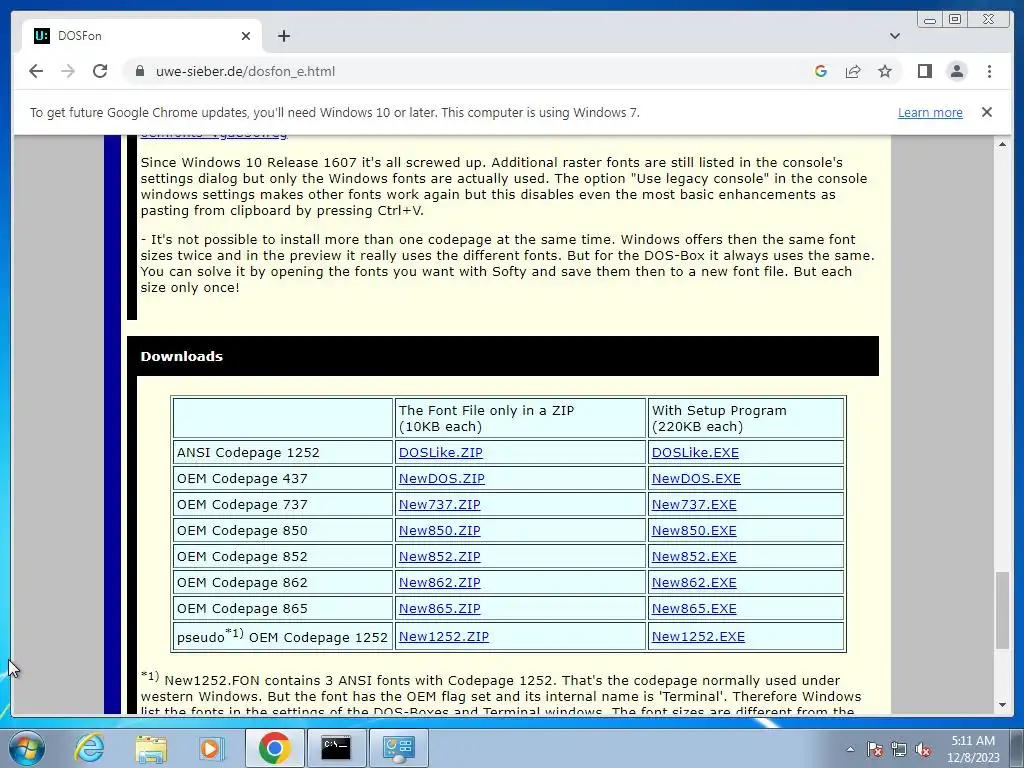This screenshot has height=768, width=1024.
Task: Click the OEM Codepage 862 cell
Action: coord(283,583)
